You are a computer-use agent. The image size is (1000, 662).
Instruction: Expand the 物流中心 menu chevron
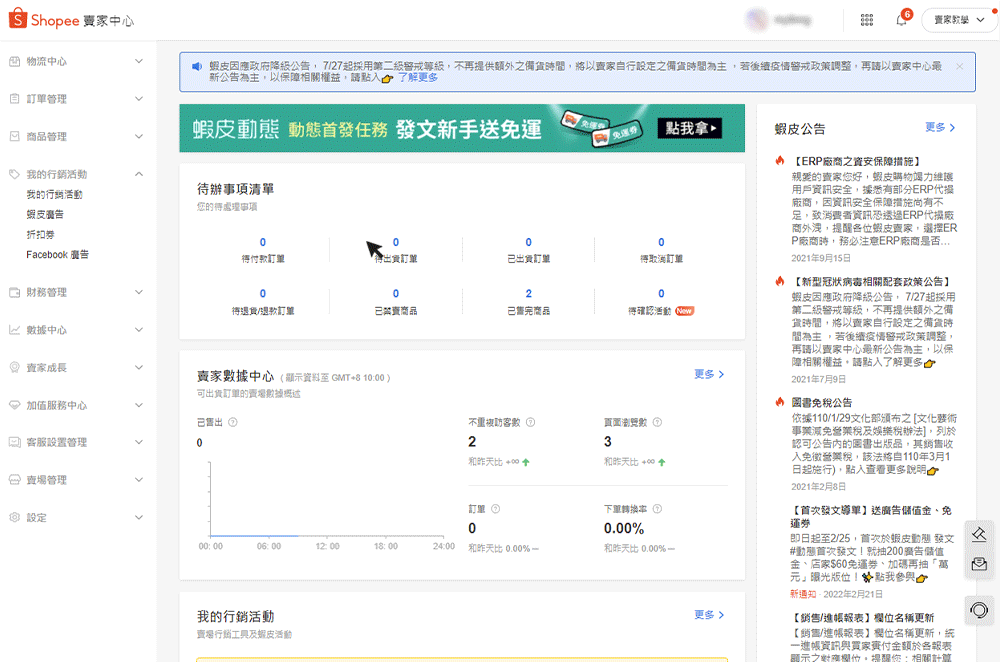pyautogui.click(x=139, y=61)
